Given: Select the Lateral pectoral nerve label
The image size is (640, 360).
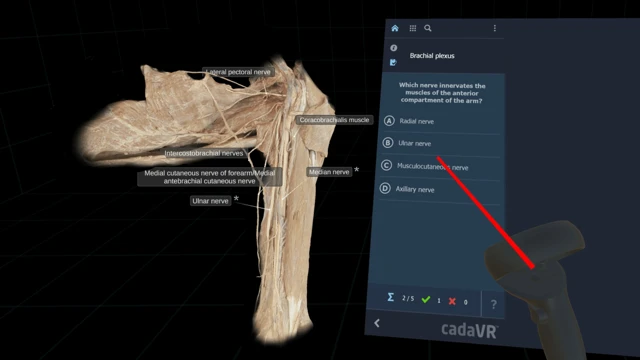Looking at the screenshot, I should (x=238, y=72).
